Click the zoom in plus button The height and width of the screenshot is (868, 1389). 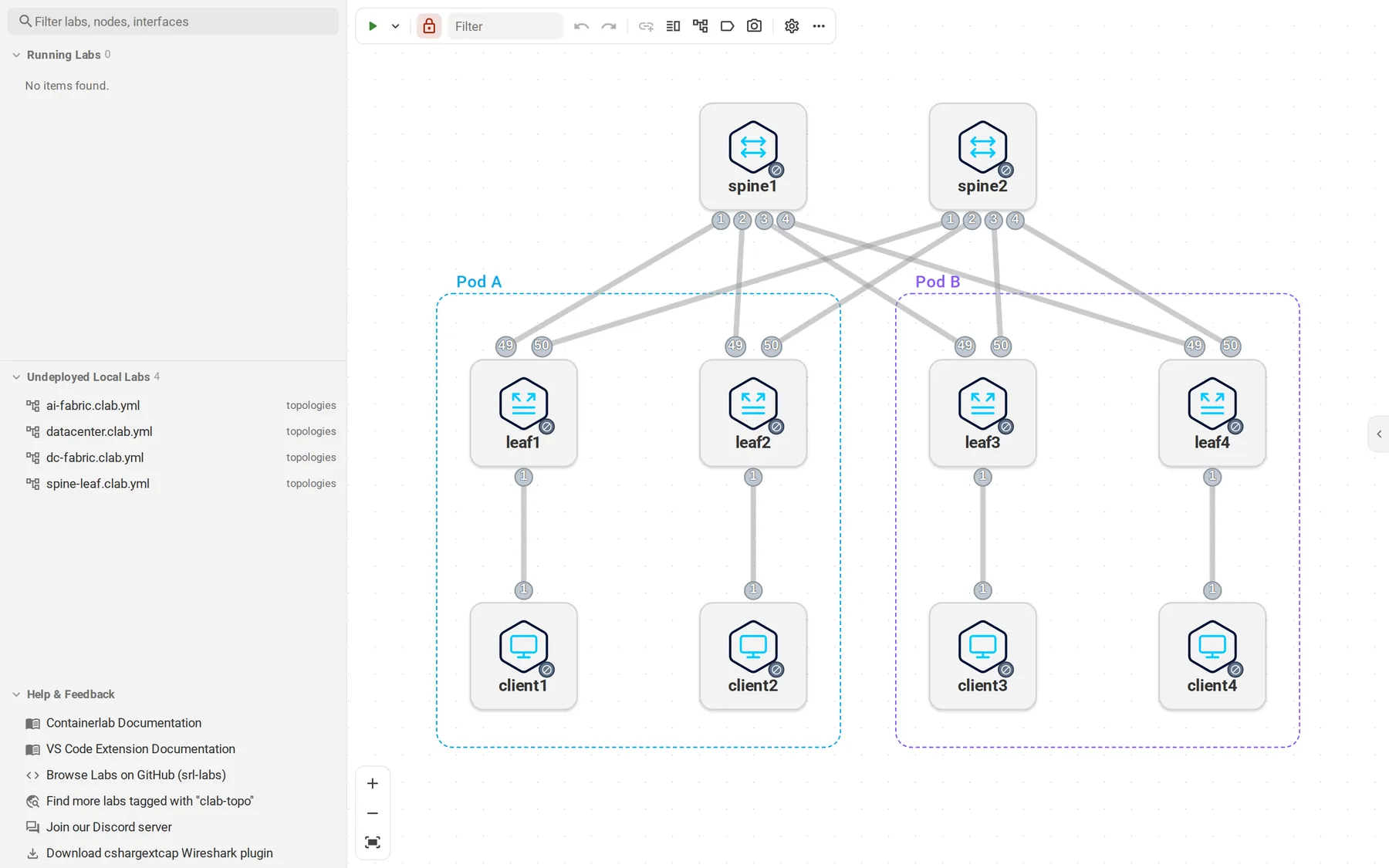coord(373,784)
